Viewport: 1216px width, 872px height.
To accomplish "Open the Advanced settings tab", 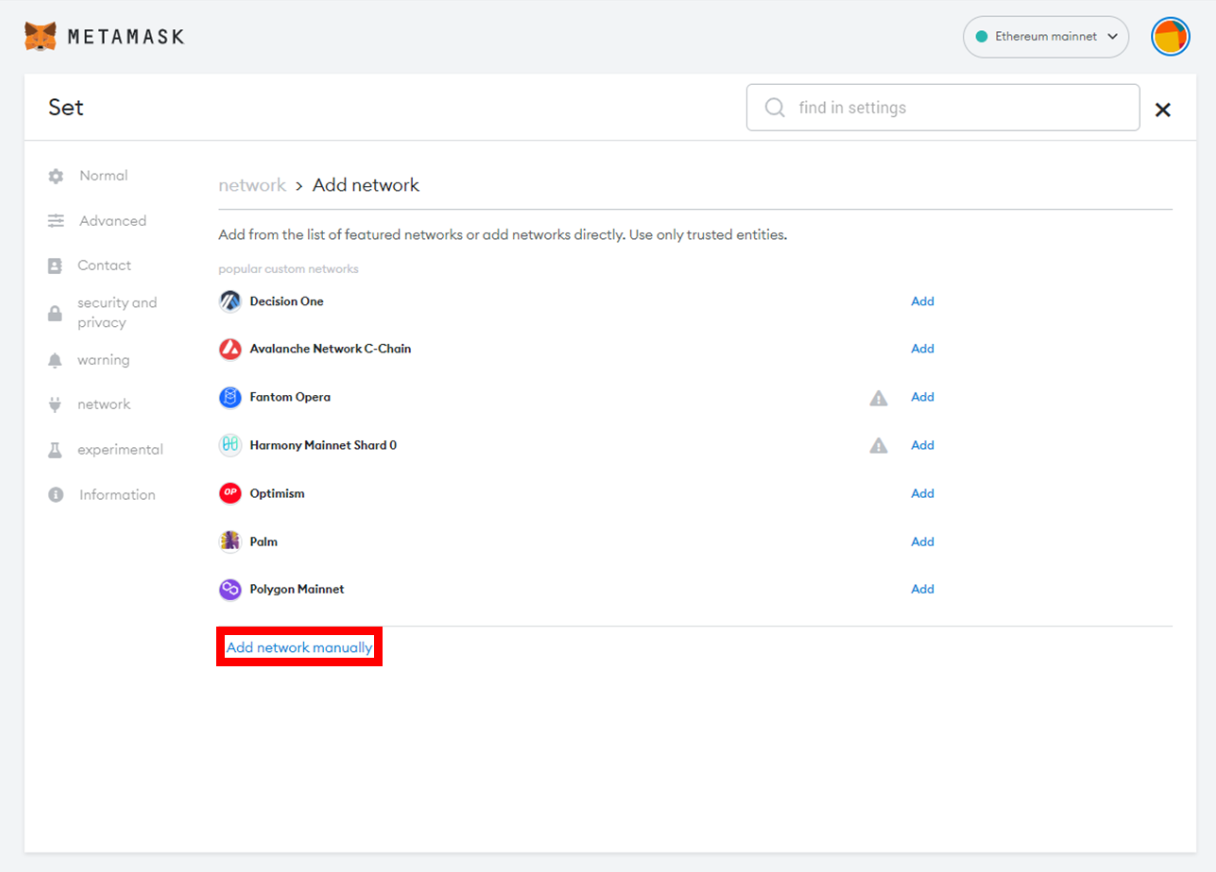I will [112, 221].
